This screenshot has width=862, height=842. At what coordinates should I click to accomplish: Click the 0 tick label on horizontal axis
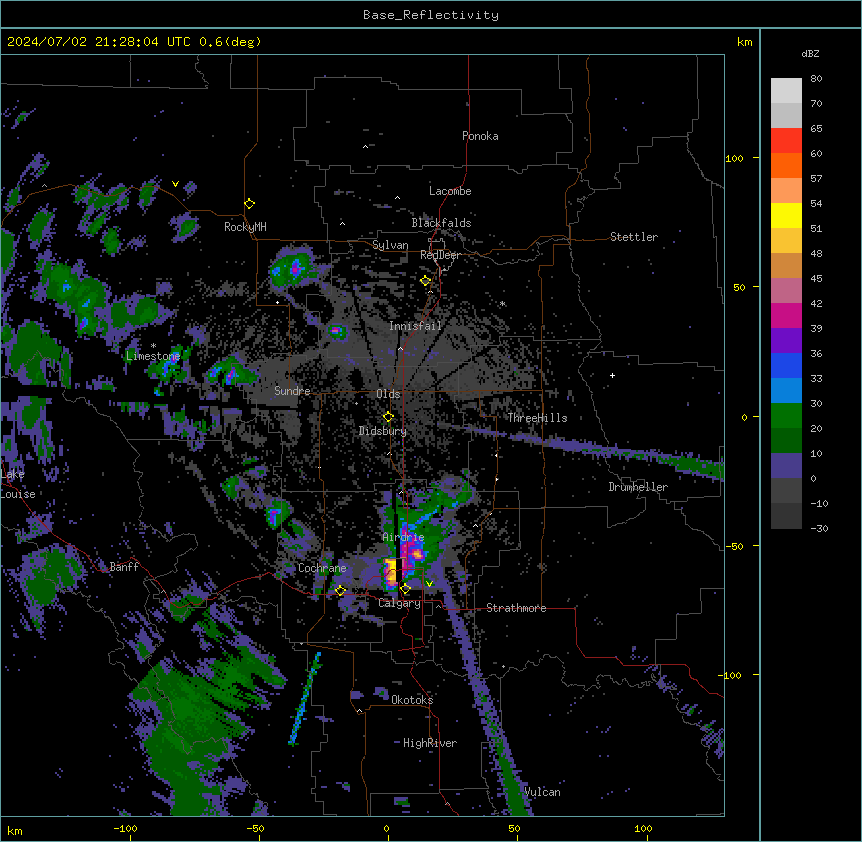[386, 828]
